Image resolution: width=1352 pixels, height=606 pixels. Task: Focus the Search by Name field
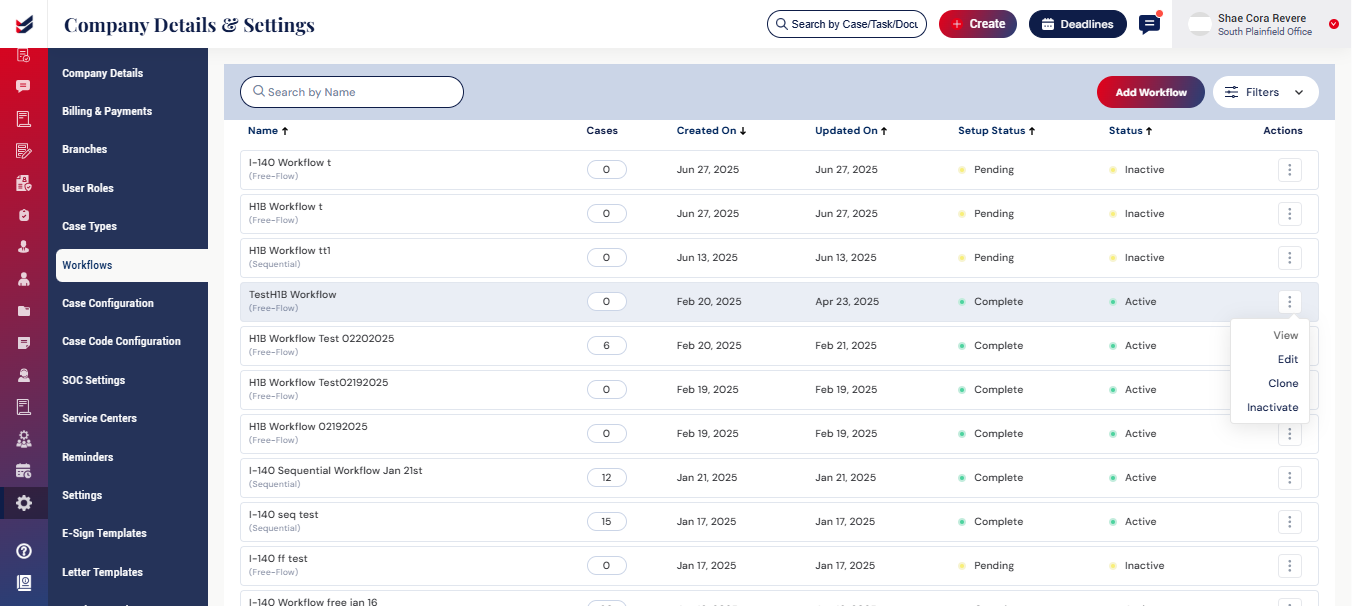352,92
